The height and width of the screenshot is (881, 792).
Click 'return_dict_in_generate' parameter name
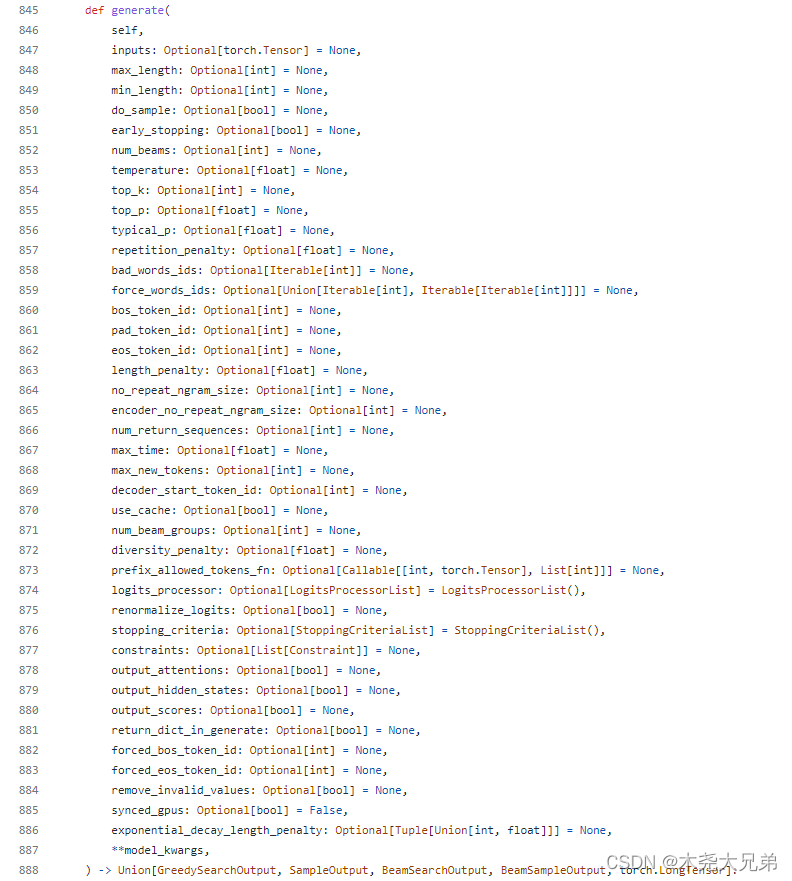186,730
